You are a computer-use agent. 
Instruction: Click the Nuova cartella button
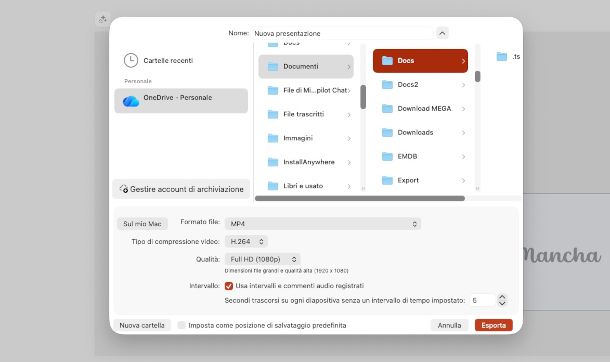pos(142,325)
